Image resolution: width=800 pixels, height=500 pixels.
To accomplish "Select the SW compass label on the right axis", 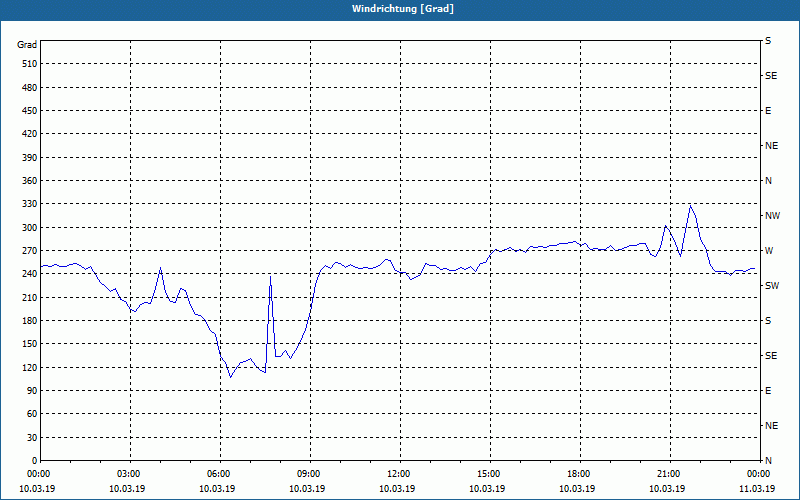I will click(772, 286).
